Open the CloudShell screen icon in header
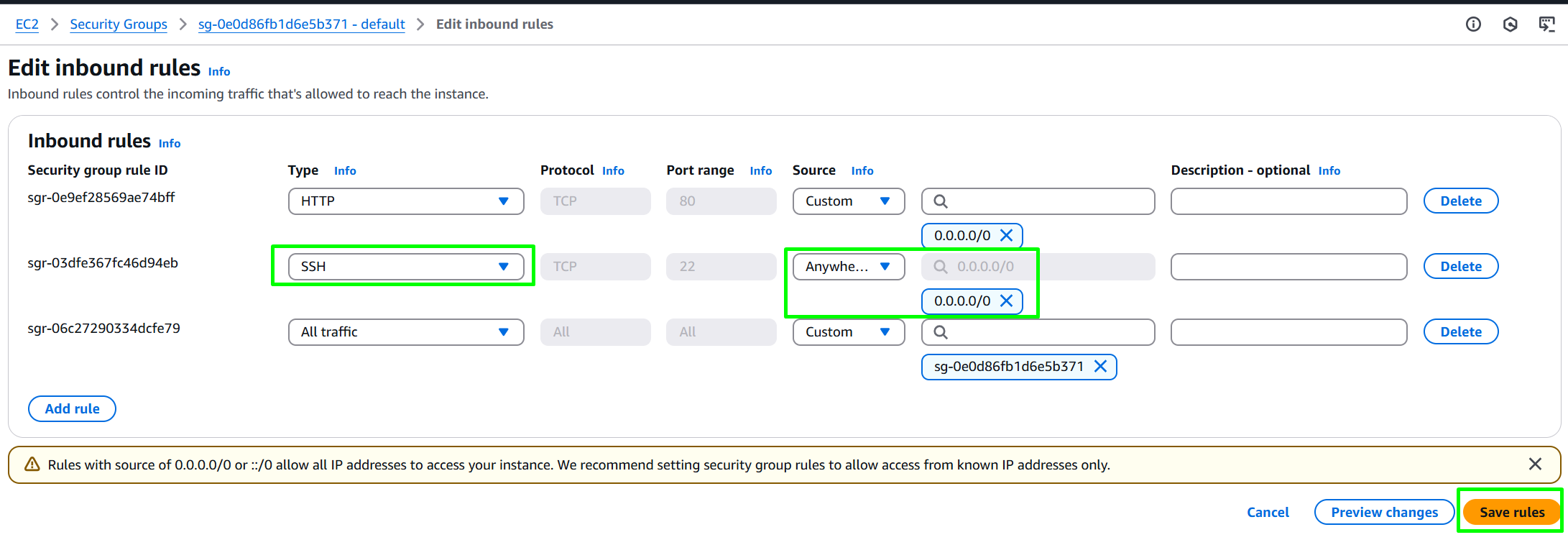1568x545 pixels. 1546,24
